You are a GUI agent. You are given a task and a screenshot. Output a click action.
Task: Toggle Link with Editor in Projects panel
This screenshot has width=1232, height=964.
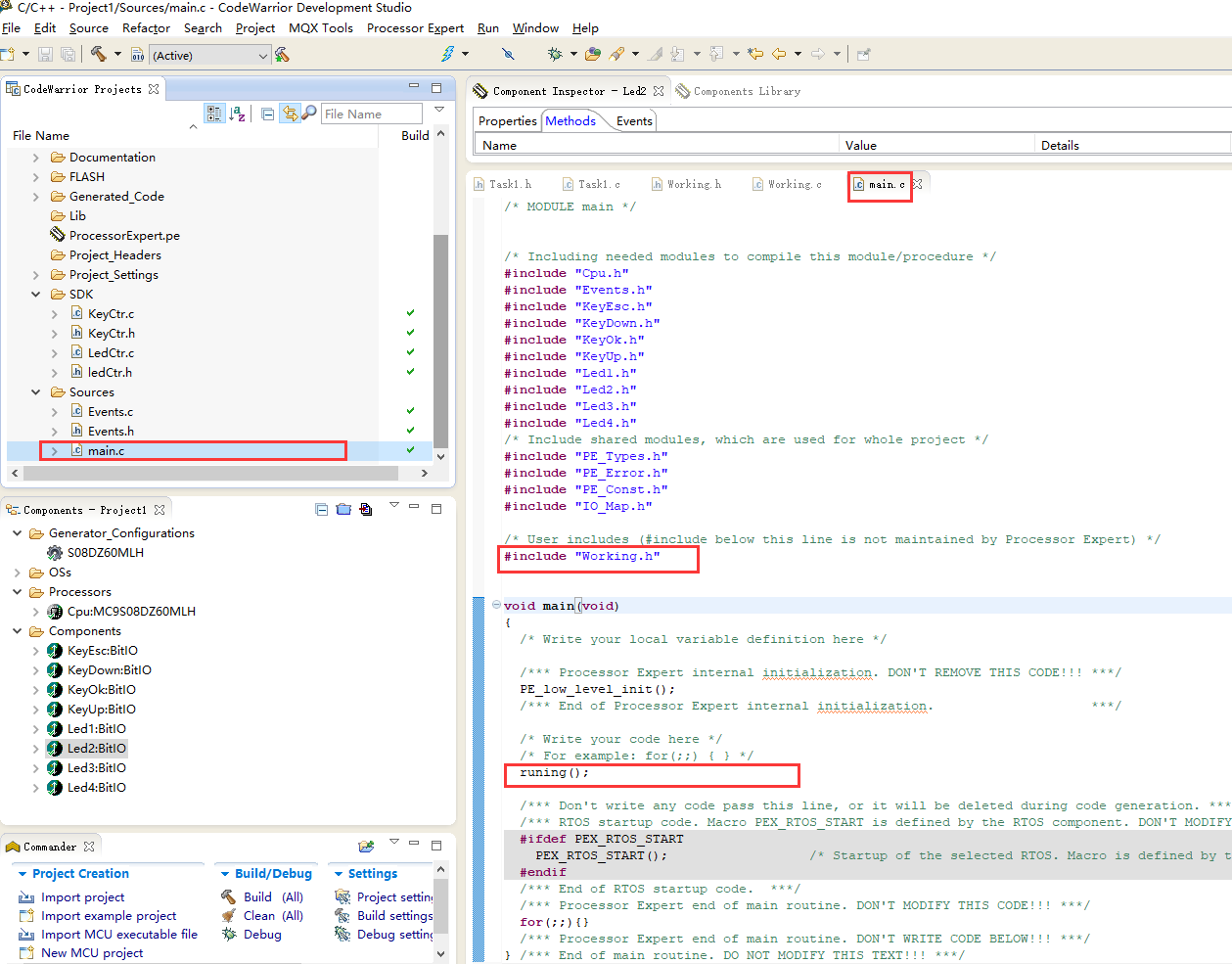coord(290,114)
